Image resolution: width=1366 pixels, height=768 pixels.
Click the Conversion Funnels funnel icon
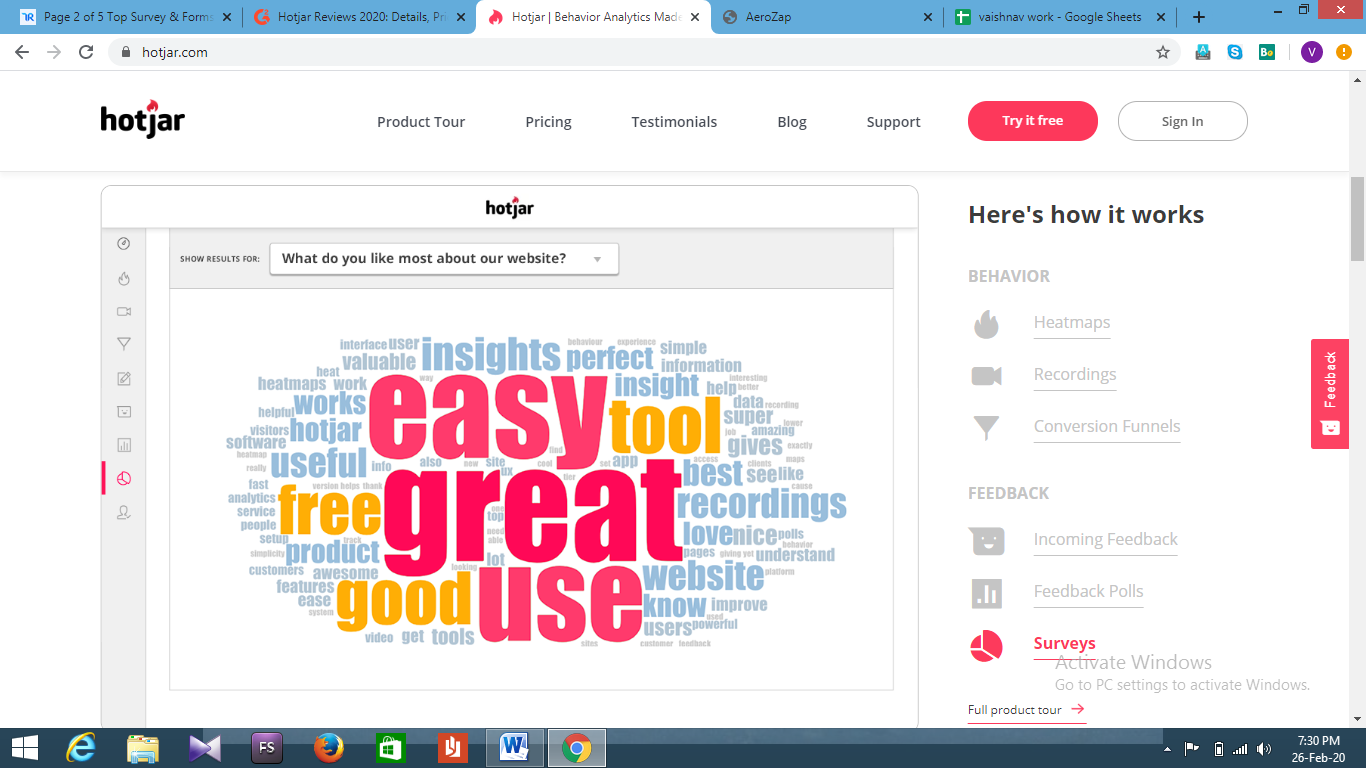point(986,428)
